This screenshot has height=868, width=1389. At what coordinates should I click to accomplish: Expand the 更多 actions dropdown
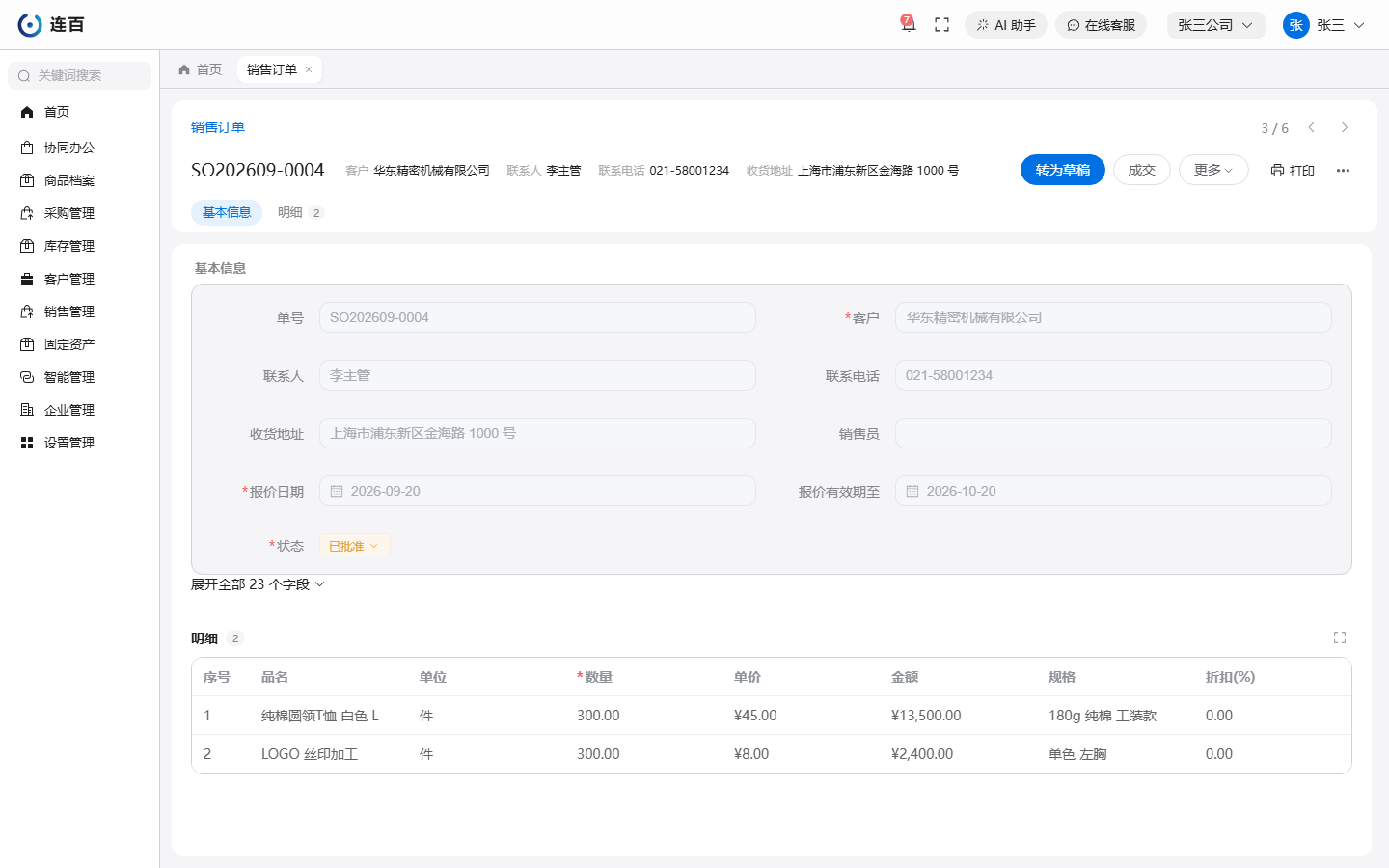1213,170
